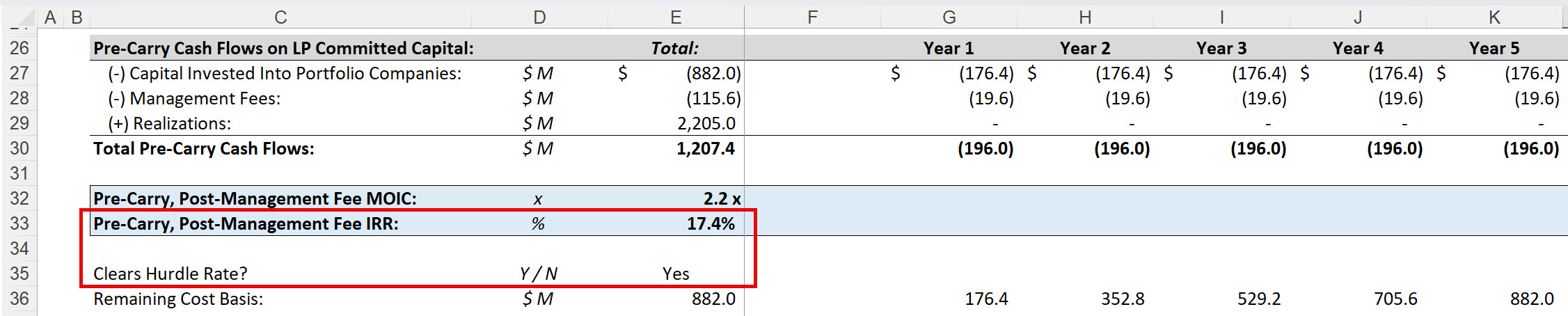Select column F header
The image size is (1568, 316).
tap(812, 17)
